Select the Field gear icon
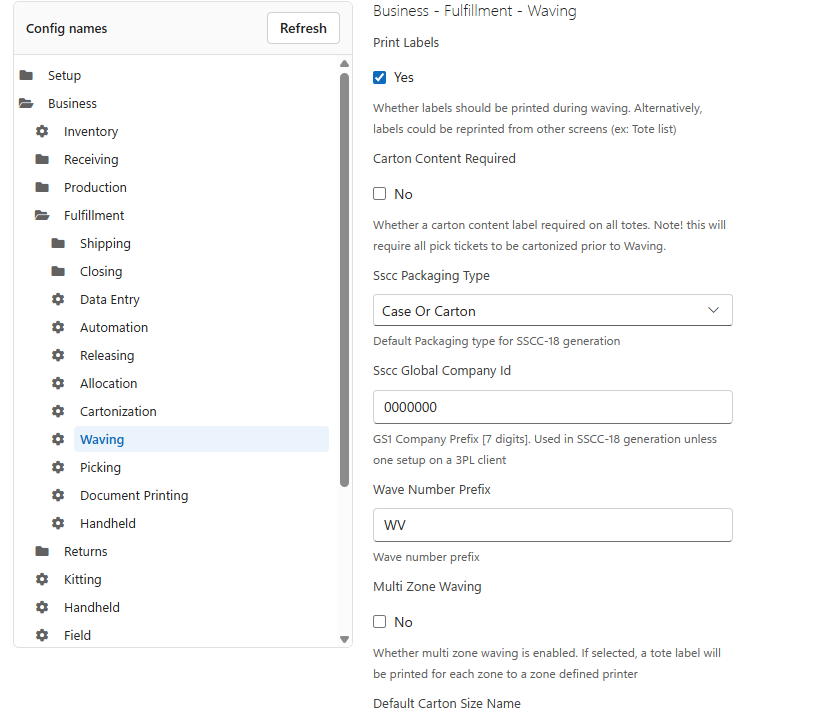 [x=42, y=635]
